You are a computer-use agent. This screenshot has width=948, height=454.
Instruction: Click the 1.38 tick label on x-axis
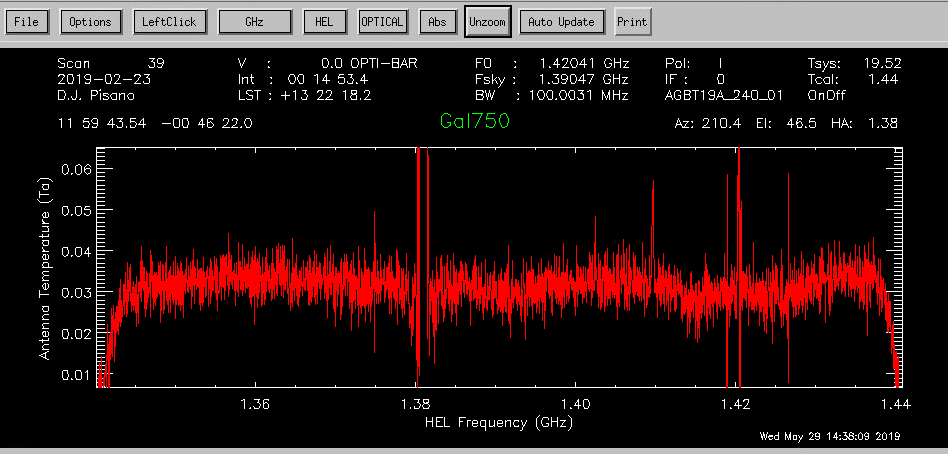click(x=415, y=404)
